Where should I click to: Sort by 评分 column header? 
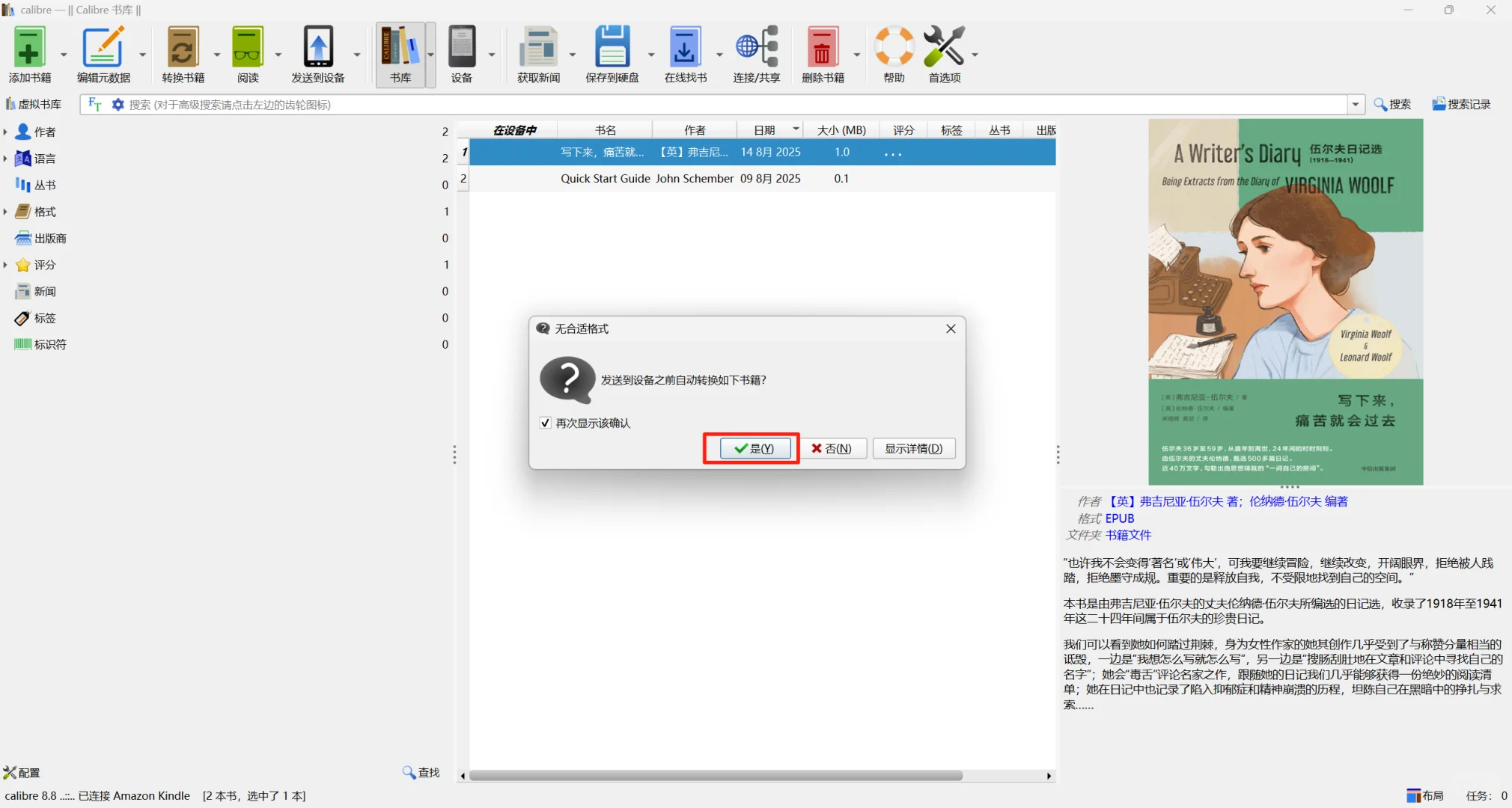coord(903,130)
